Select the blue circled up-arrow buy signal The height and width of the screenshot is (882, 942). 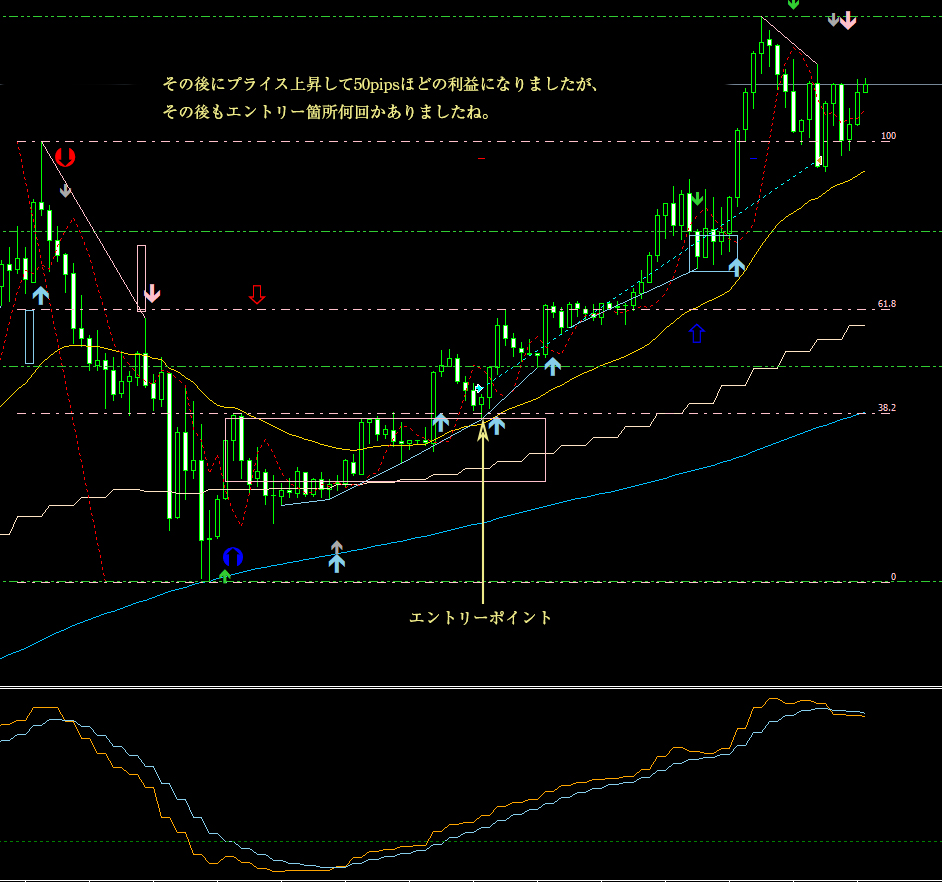point(233,557)
